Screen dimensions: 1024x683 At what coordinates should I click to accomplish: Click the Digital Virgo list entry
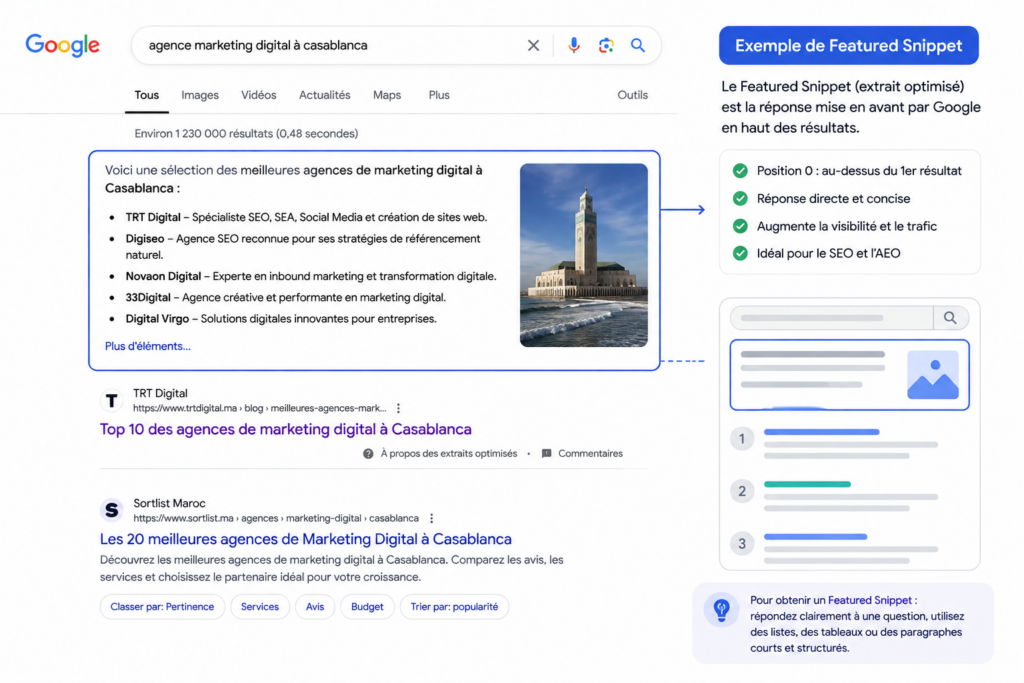pos(281,319)
